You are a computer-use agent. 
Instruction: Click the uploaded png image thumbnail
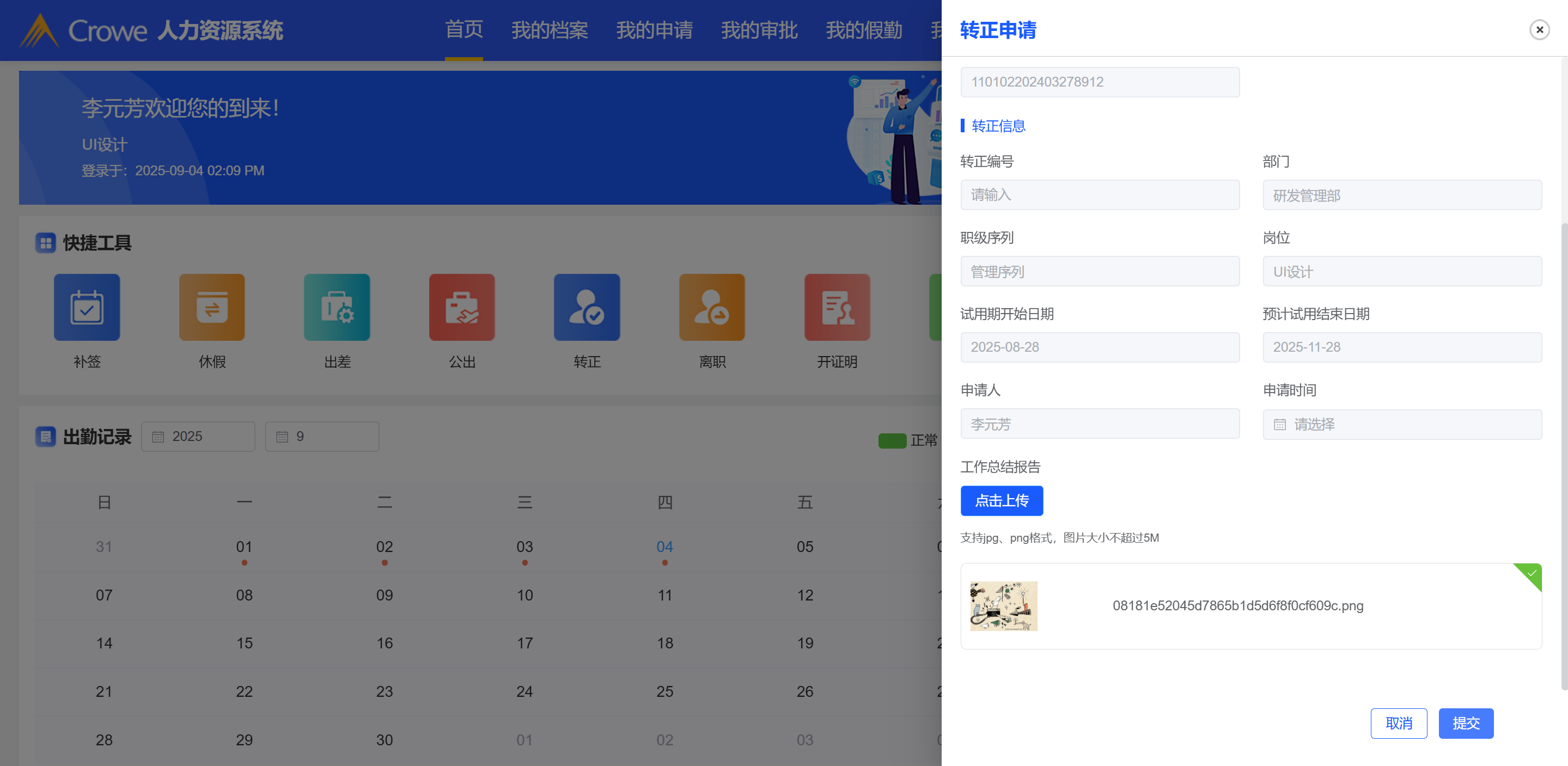1003,605
